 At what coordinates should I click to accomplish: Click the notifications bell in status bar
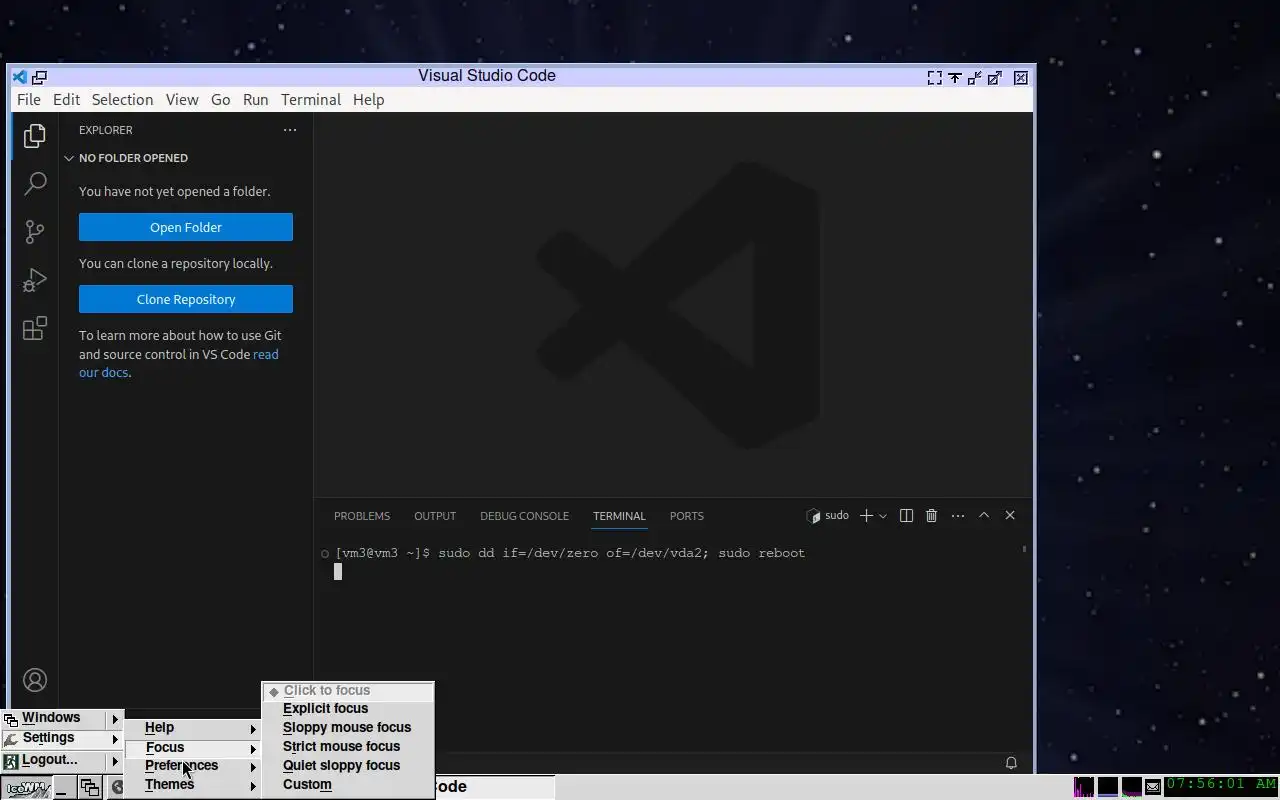point(1011,763)
